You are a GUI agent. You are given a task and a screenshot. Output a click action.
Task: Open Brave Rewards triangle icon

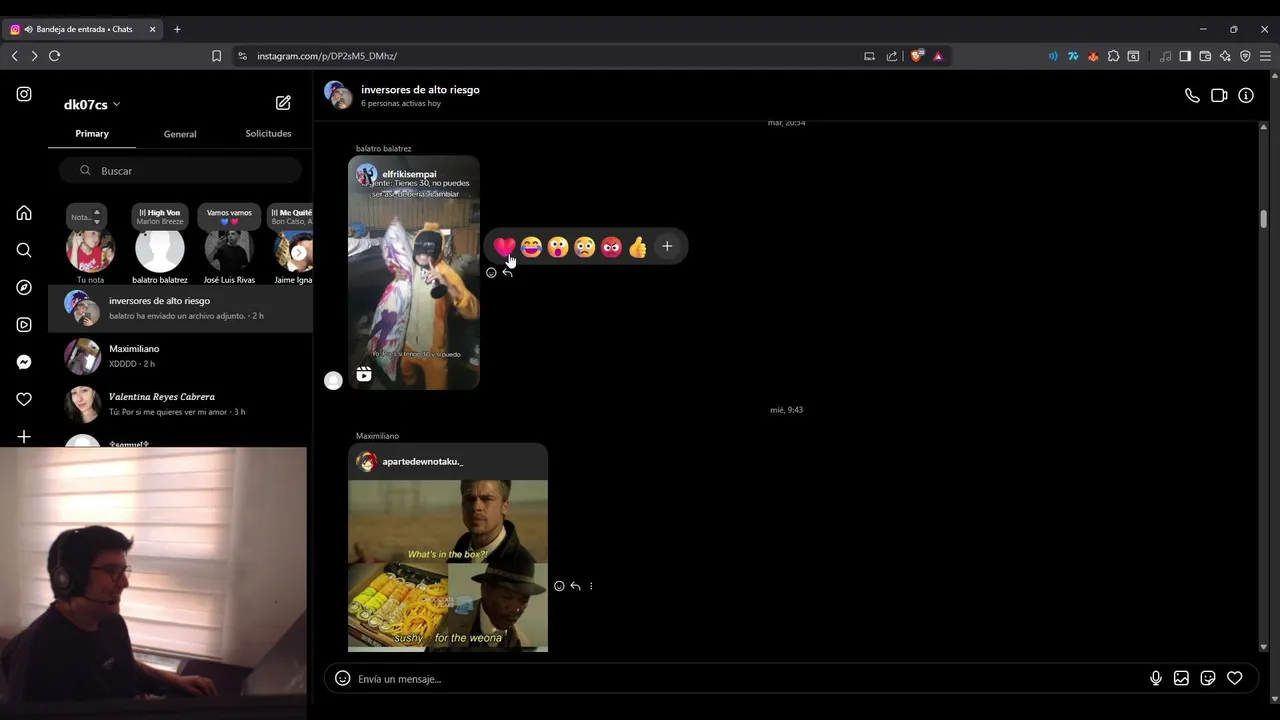pos(938,56)
